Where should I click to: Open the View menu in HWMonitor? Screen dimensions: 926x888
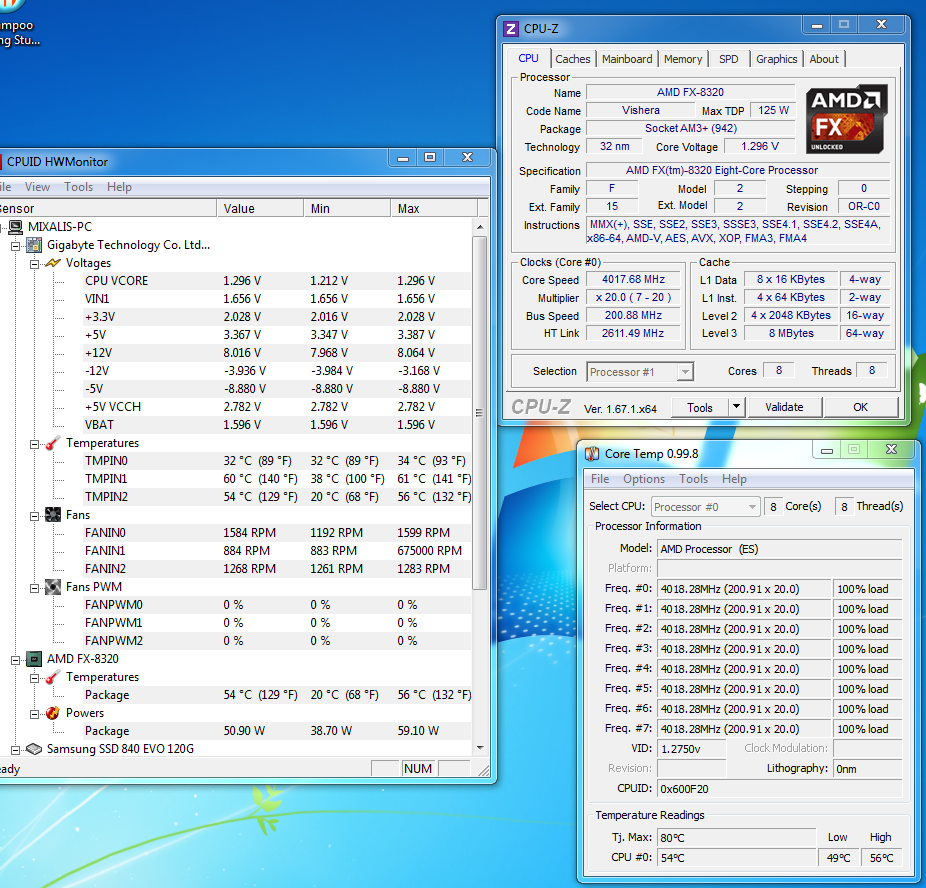pyautogui.click(x=37, y=187)
